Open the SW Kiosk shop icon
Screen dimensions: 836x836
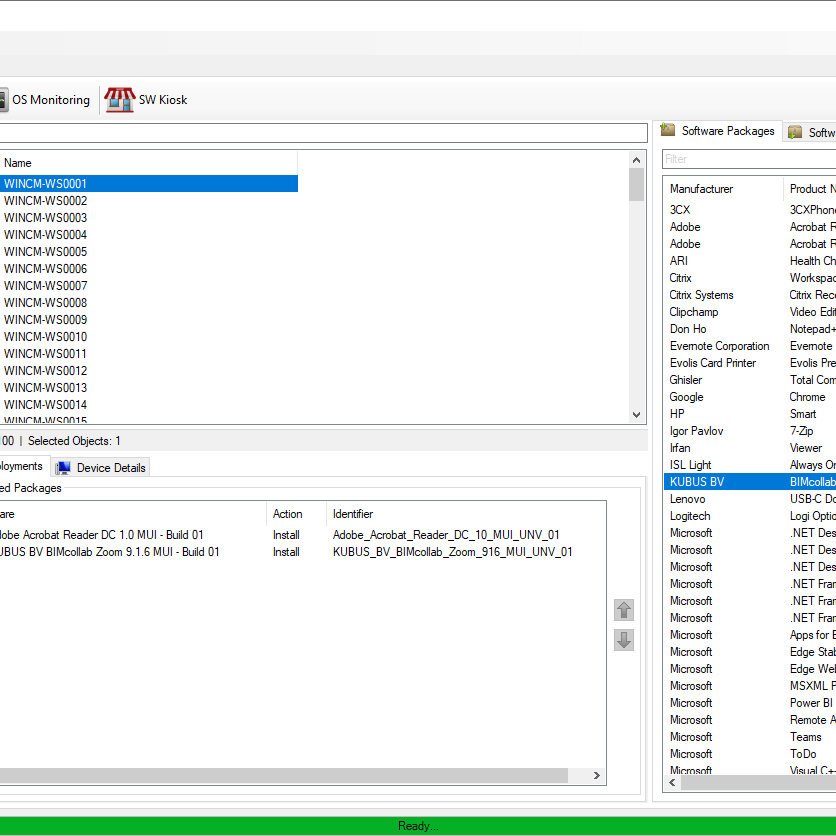(x=120, y=100)
